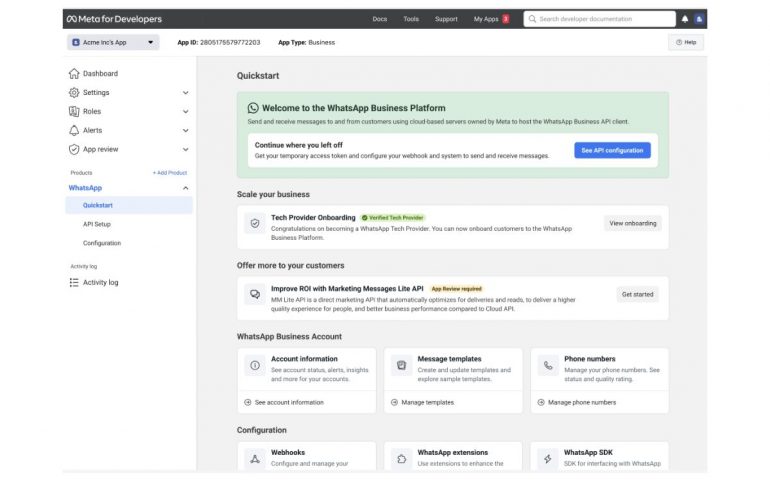Open the user profile avatar icon

699,19
